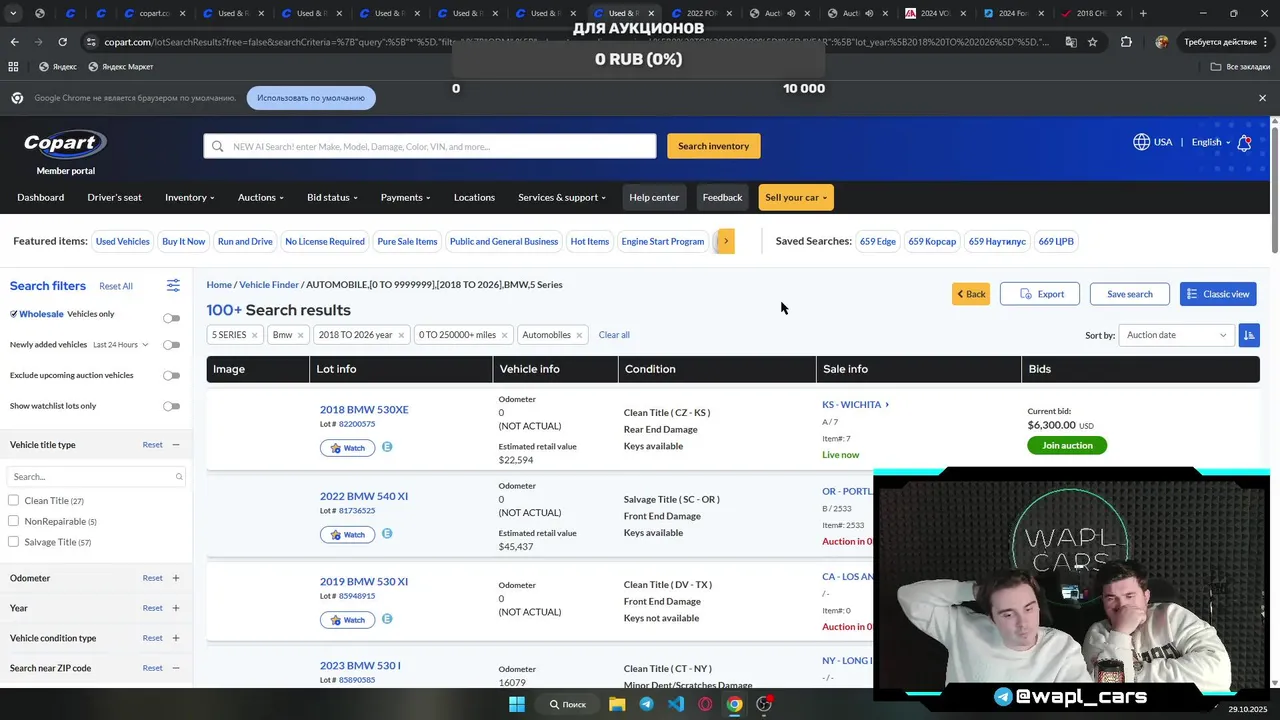Remove the Bmw filter chip

(300, 335)
